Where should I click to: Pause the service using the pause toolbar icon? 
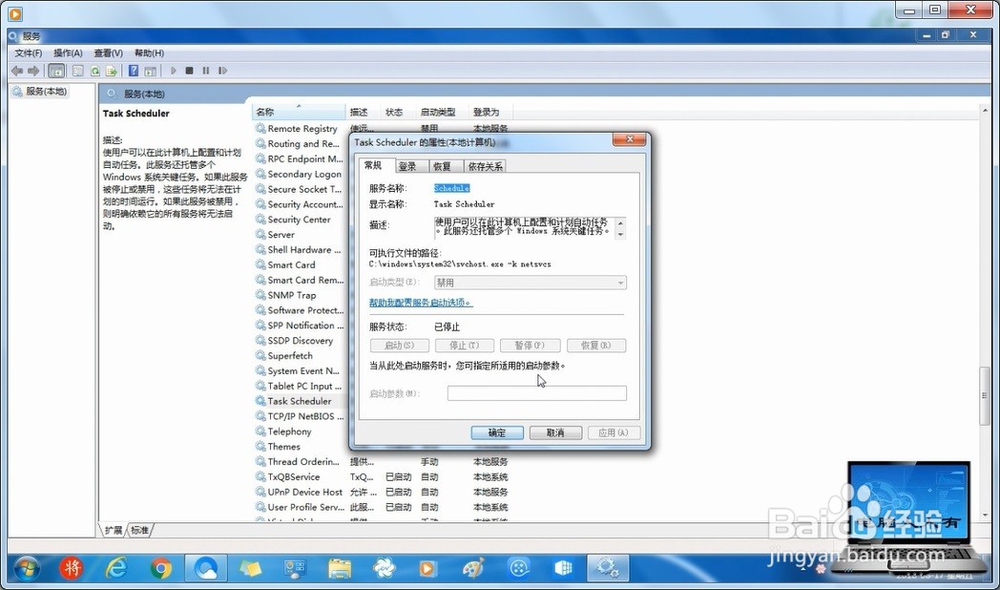click(x=206, y=70)
